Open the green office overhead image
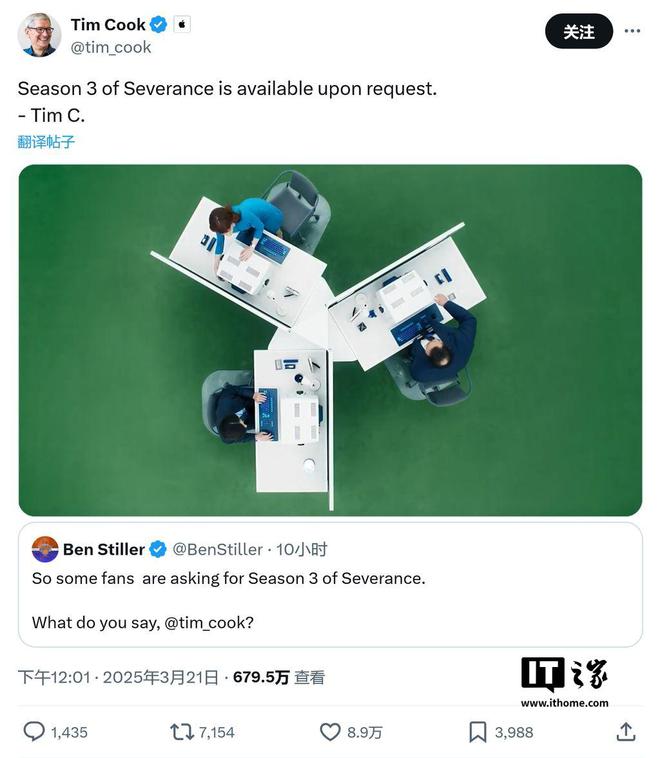 click(330, 340)
